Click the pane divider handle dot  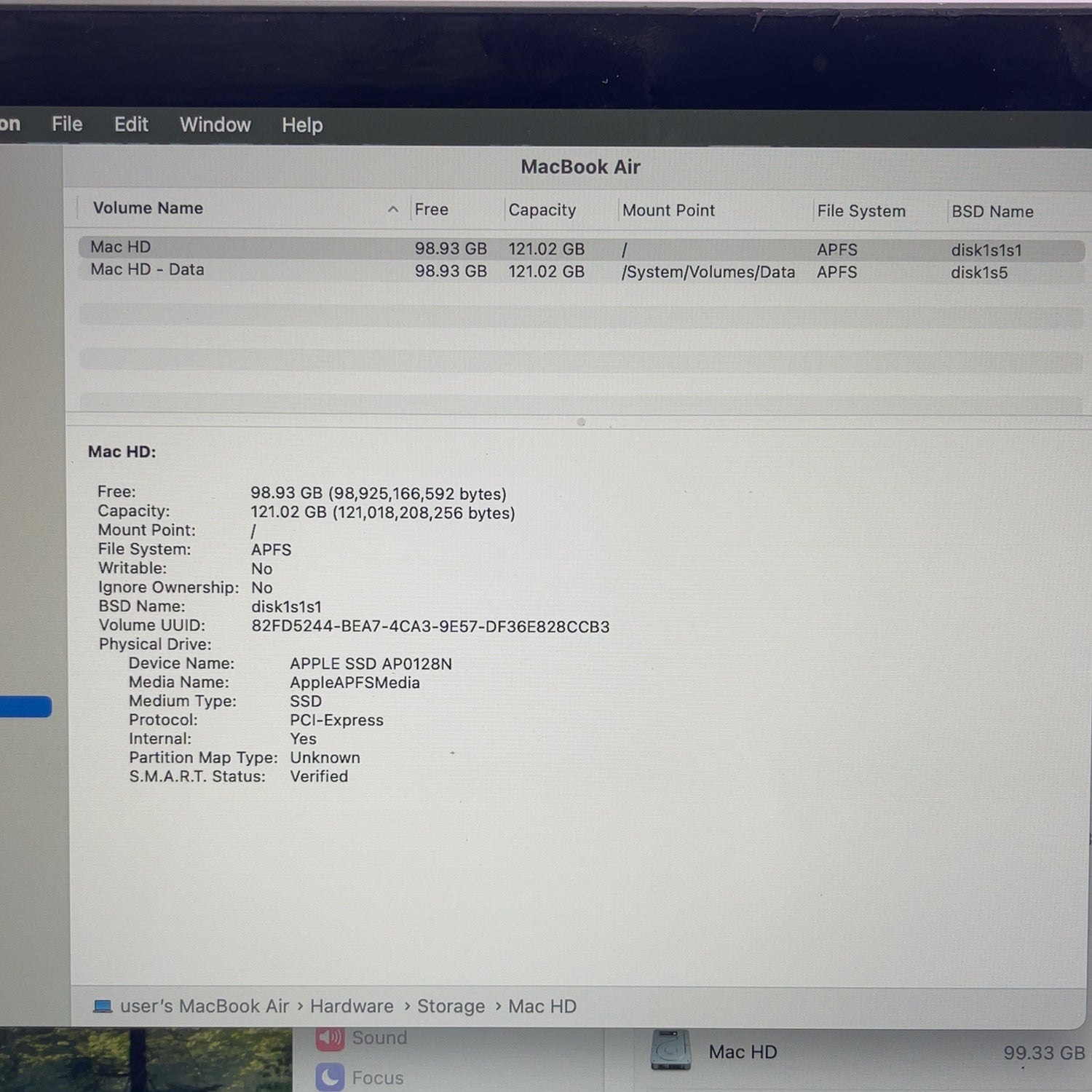point(581,422)
